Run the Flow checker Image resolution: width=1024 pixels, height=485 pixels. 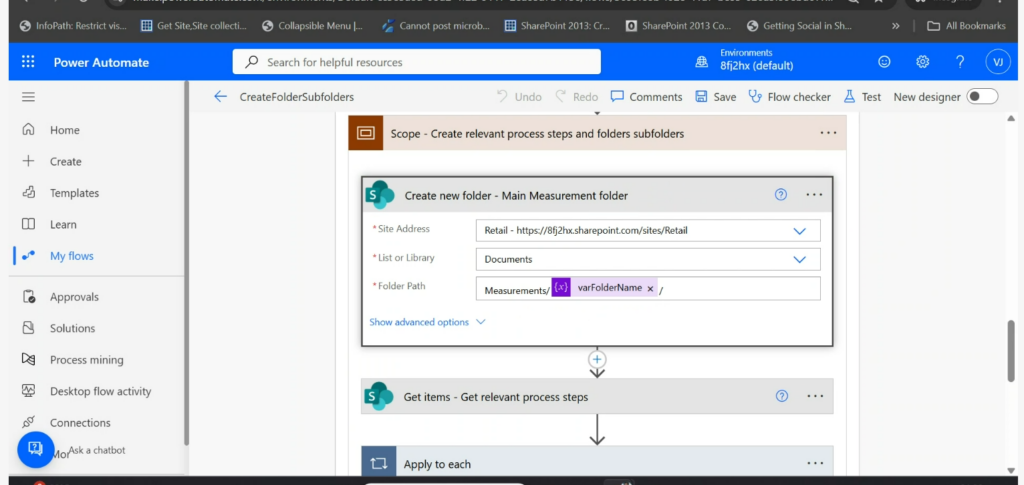coord(790,97)
